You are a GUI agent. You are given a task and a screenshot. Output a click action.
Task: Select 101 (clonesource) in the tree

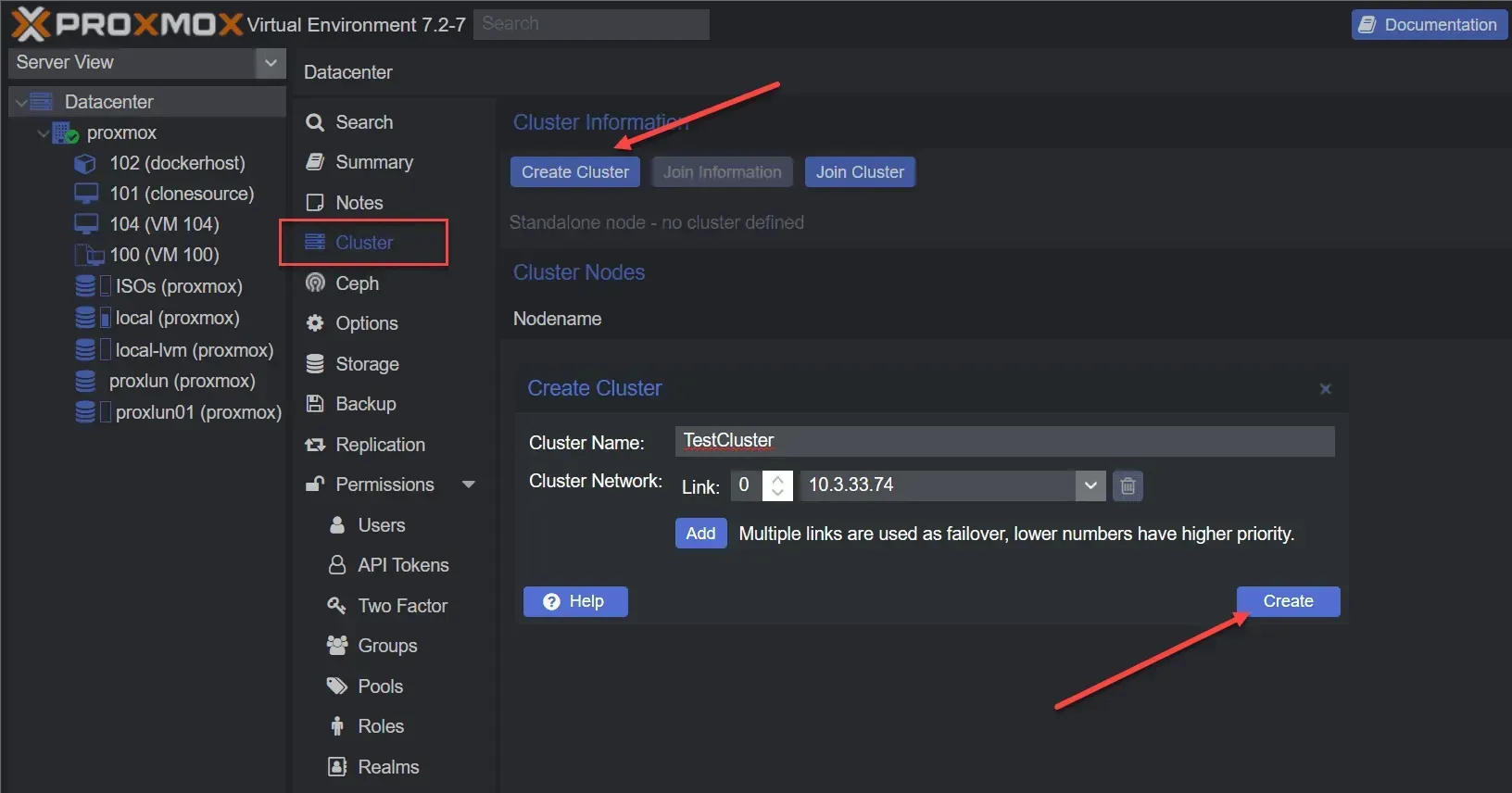[182, 194]
